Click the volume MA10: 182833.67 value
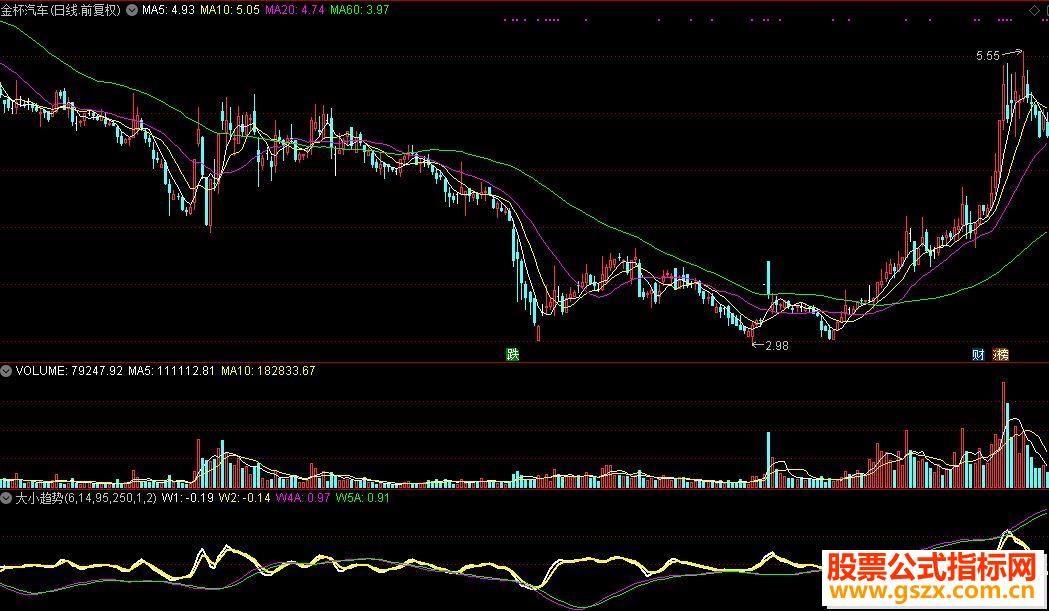1049x611 pixels. [268, 370]
